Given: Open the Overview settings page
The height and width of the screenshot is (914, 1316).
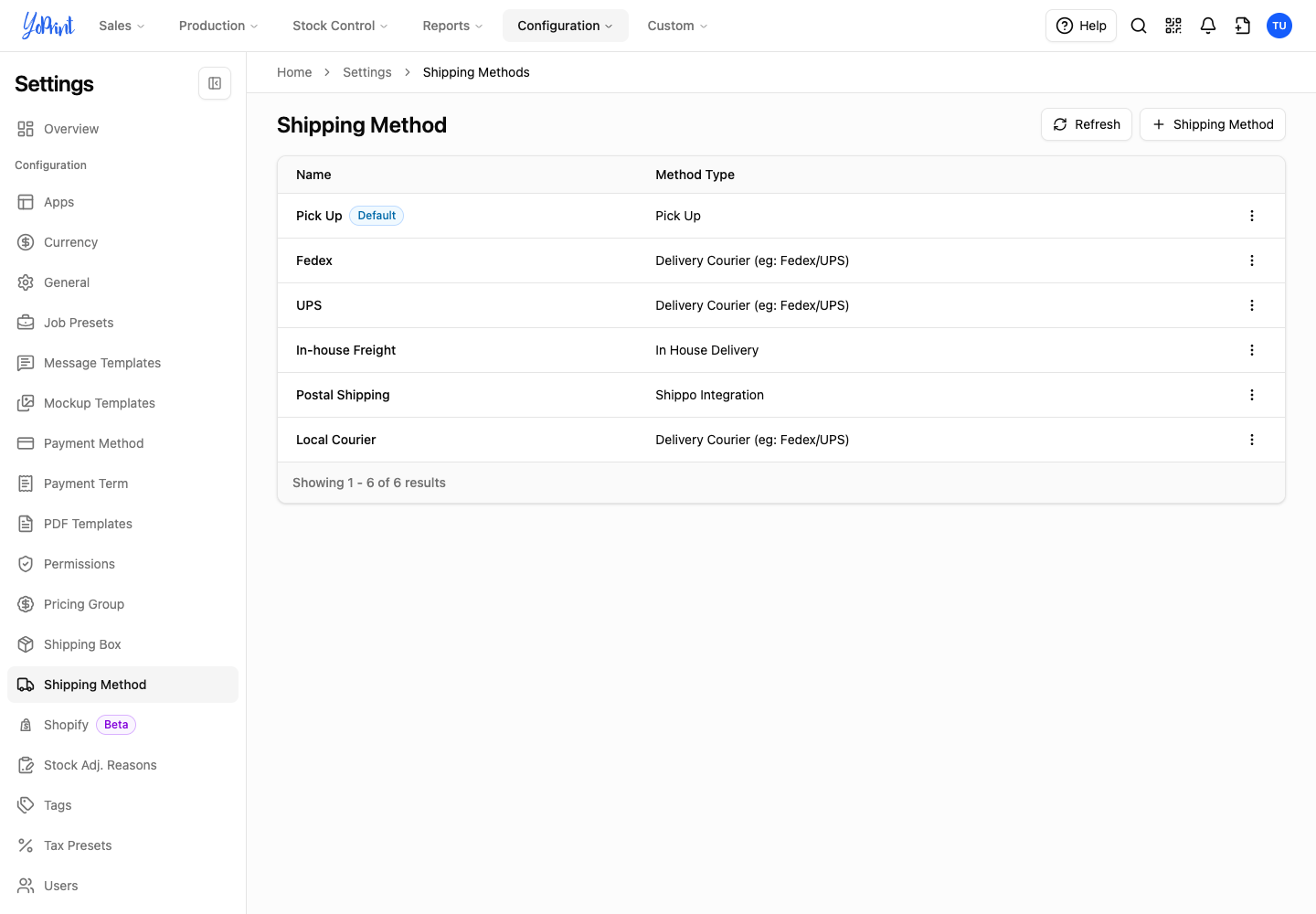Looking at the screenshot, I should coord(122,129).
